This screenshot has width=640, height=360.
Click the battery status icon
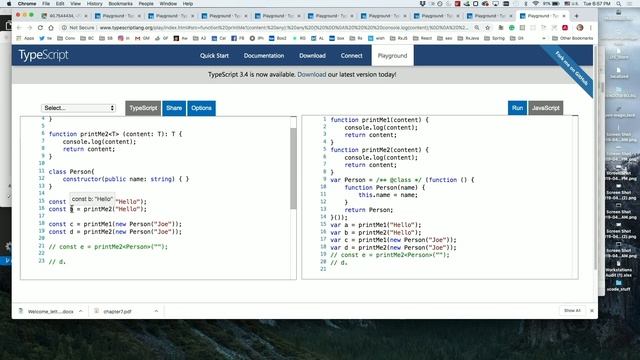coord(556,4)
